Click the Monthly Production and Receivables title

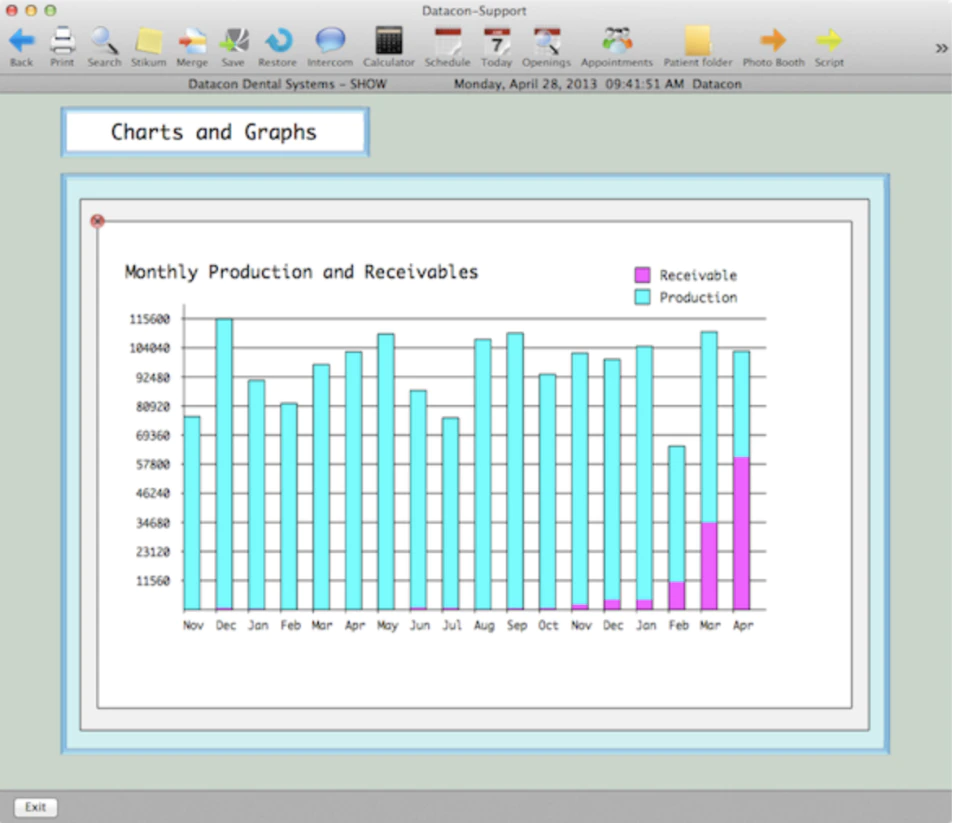pos(301,272)
